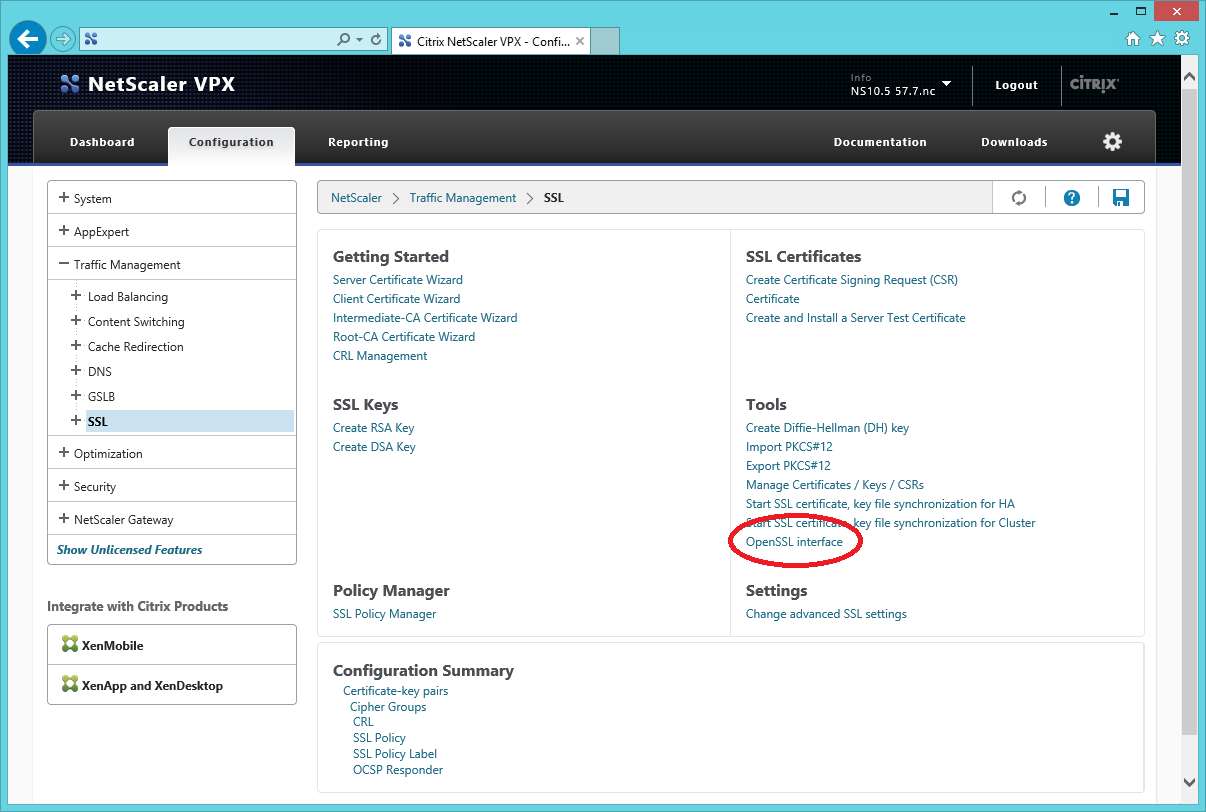This screenshot has width=1206, height=812.
Task: Click the browser forward arrow
Action: point(63,39)
